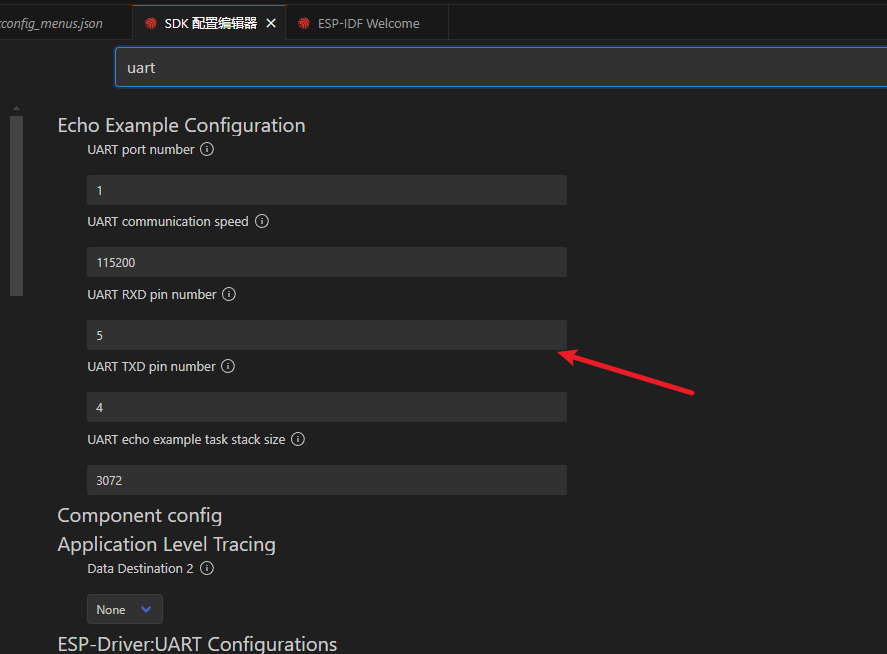887x654 pixels.
Task: Open the Data Destination 2 dropdown
Action: (125, 610)
